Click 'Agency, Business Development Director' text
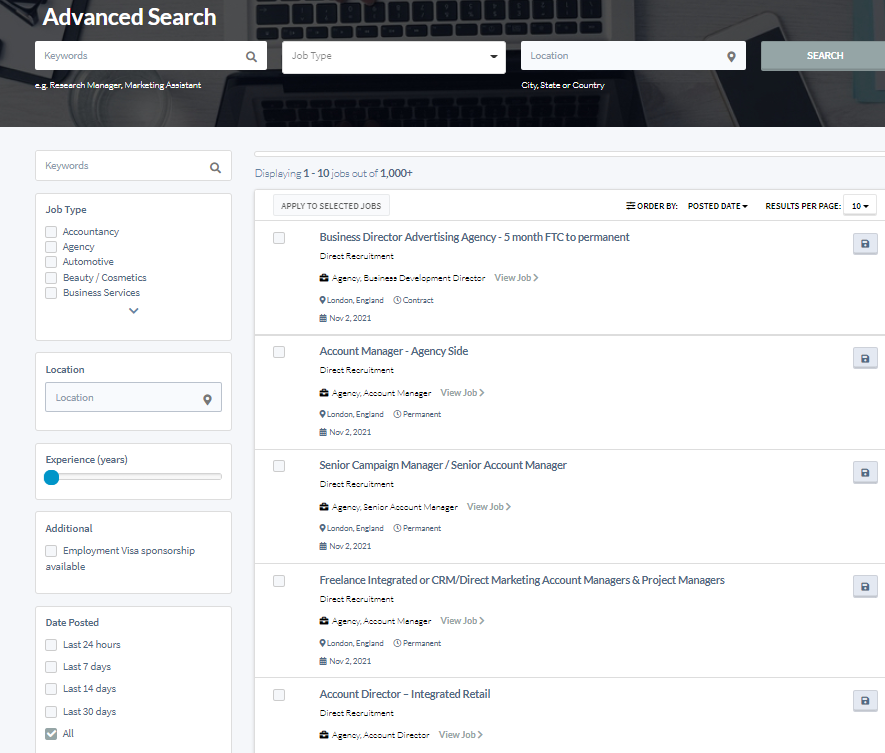885x753 pixels. coord(408,278)
